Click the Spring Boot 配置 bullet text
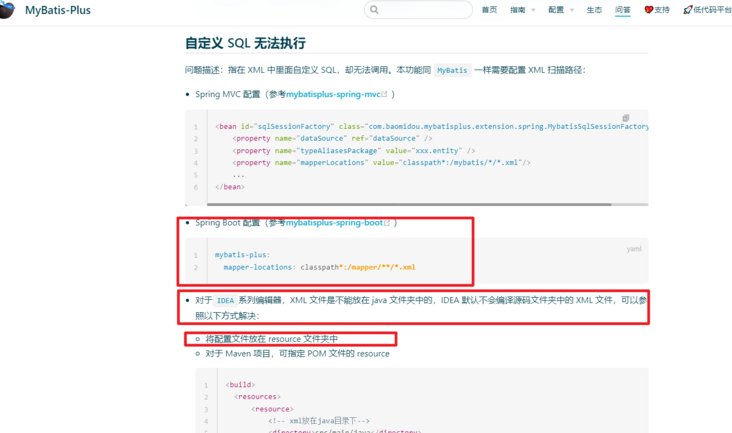 point(296,223)
